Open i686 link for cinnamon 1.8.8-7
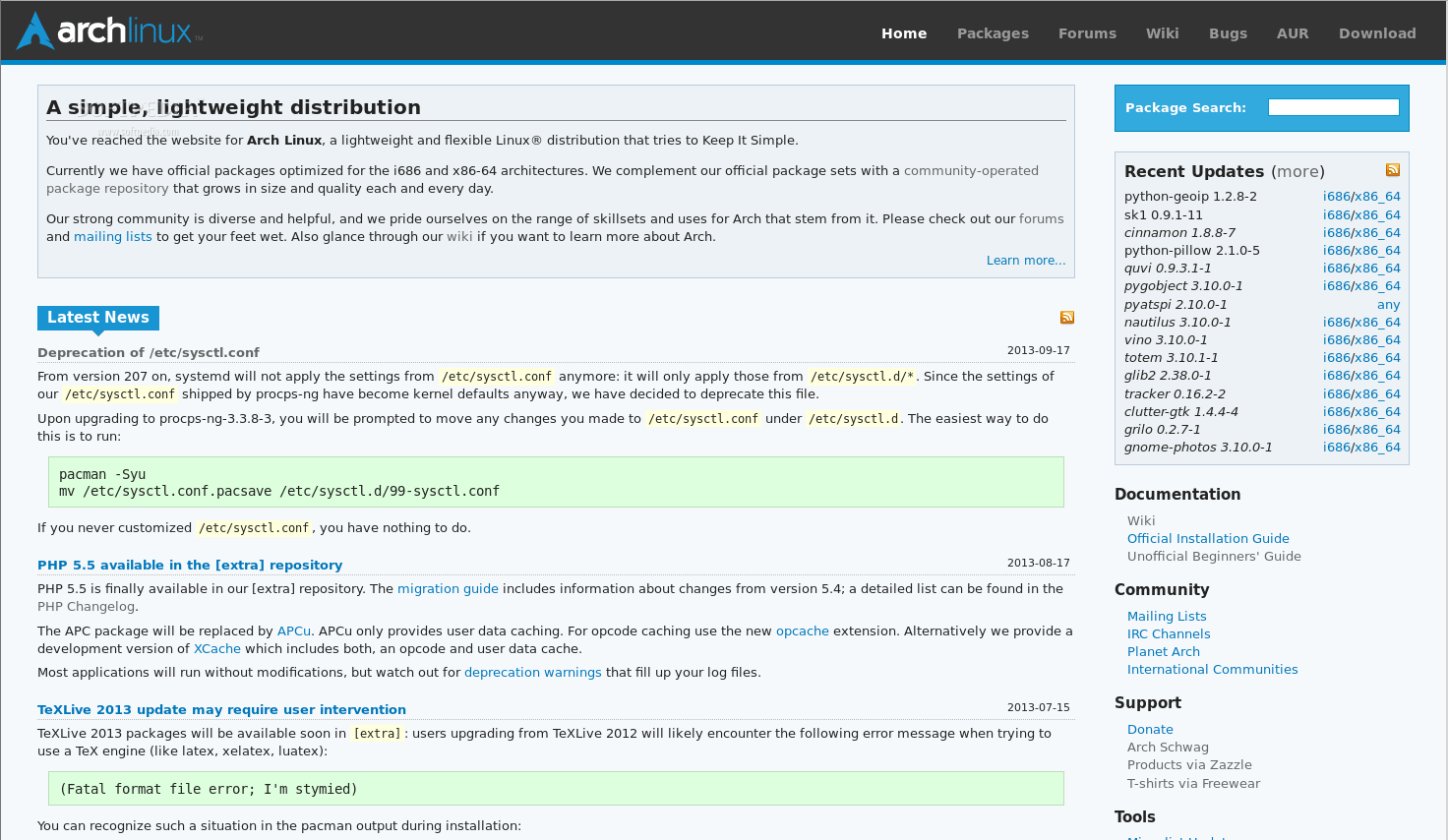 1336,233
